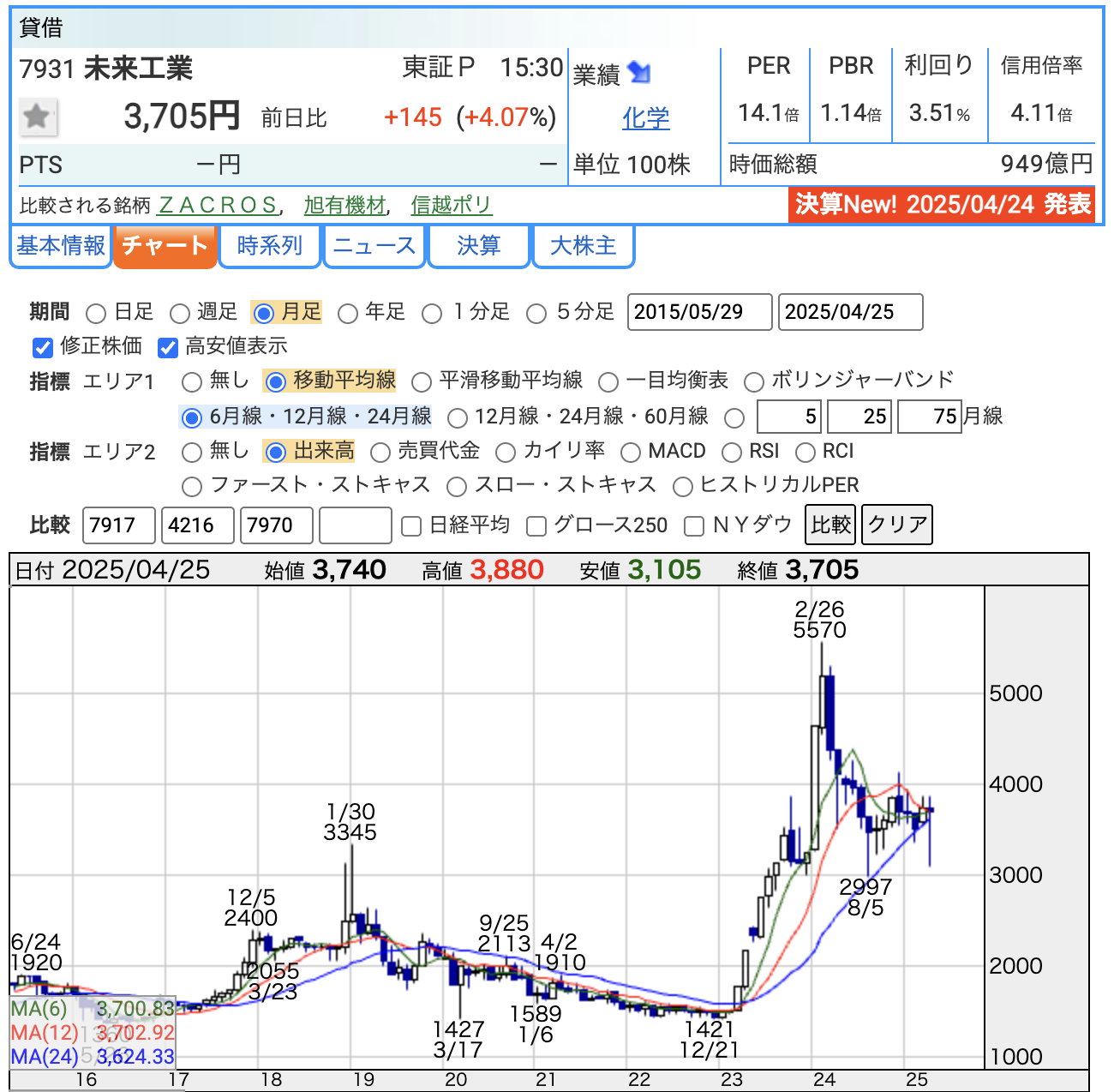Select the 出来高 radio button
The height and width of the screenshot is (1092, 1114).
[x=276, y=453]
